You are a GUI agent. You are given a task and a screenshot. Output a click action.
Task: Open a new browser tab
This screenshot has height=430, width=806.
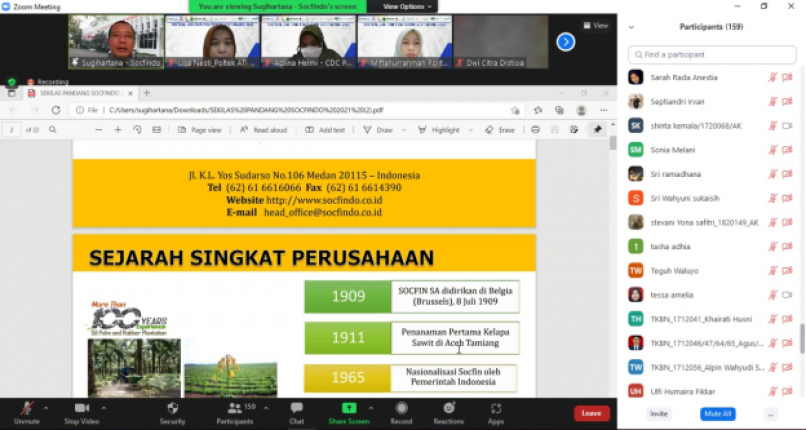(146, 93)
